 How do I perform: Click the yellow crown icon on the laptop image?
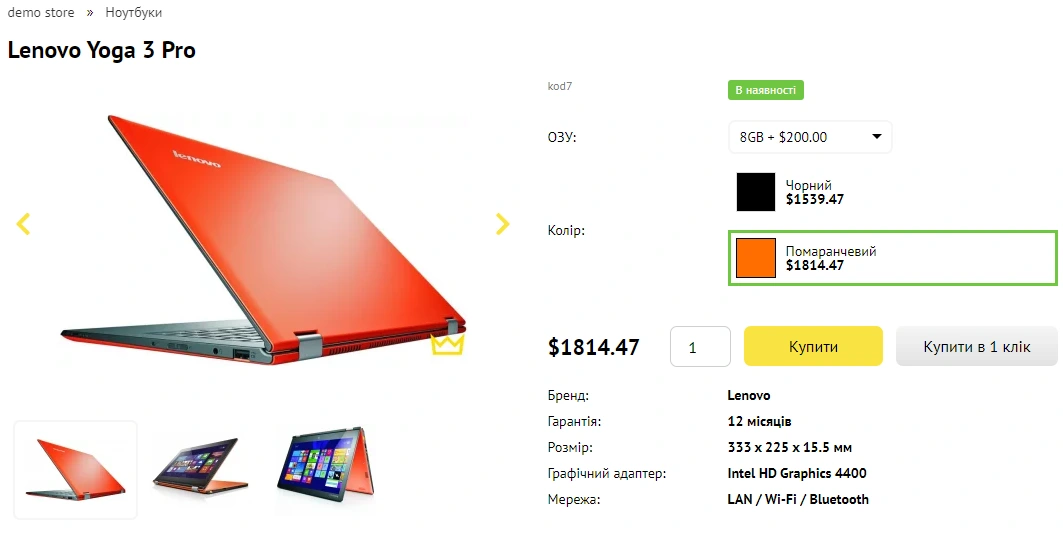(x=447, y=344)
